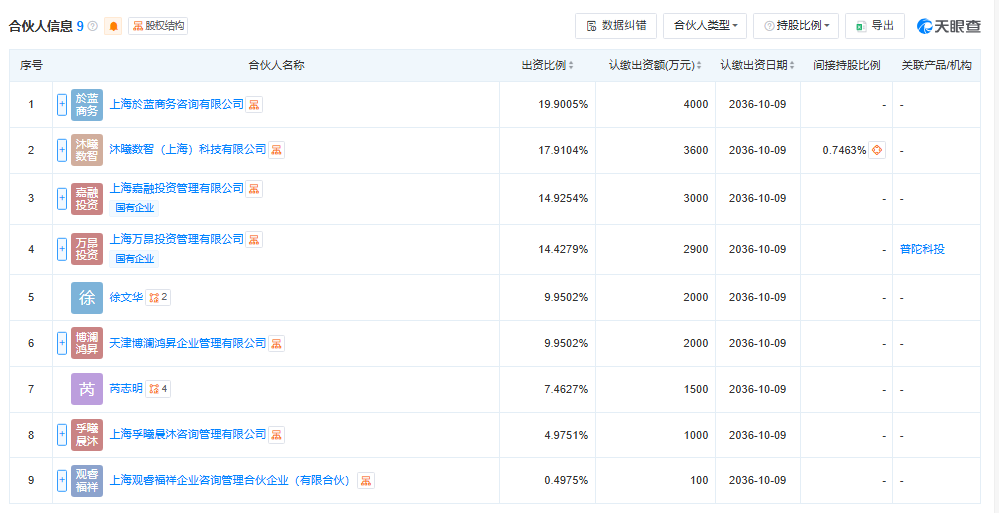Click the partner count number 9
Viewport: 999px width, 513px height.
(x=80, y=26)
